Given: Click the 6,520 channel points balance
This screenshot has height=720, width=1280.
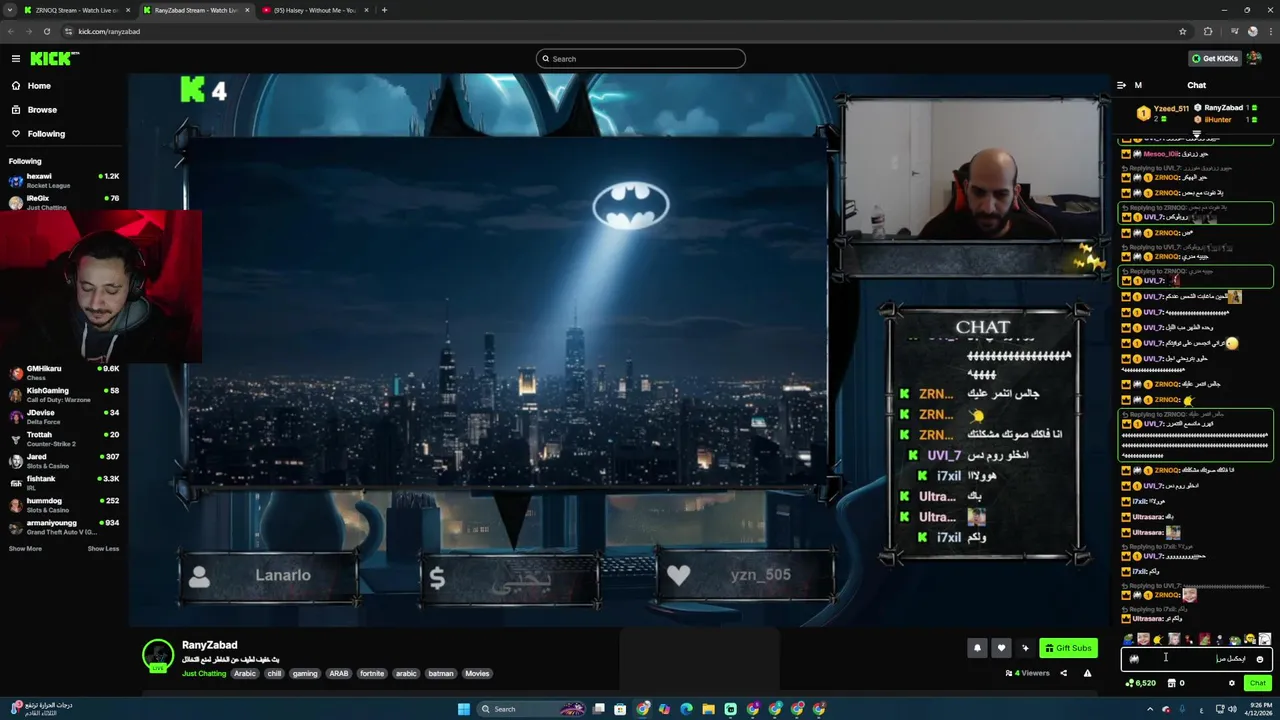Looking at the screenshot, I should click(1140, 683).
